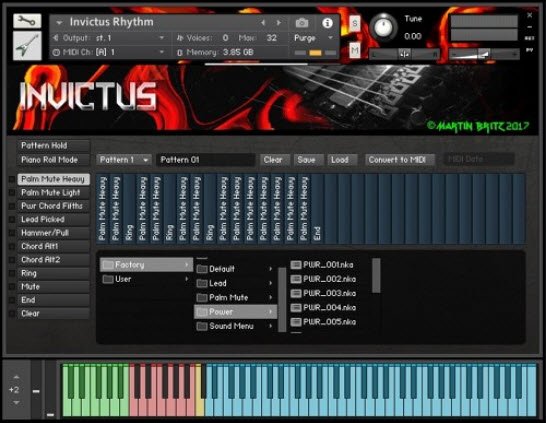Raise keyboard octave with up arrow

click(x=16, y=377)
